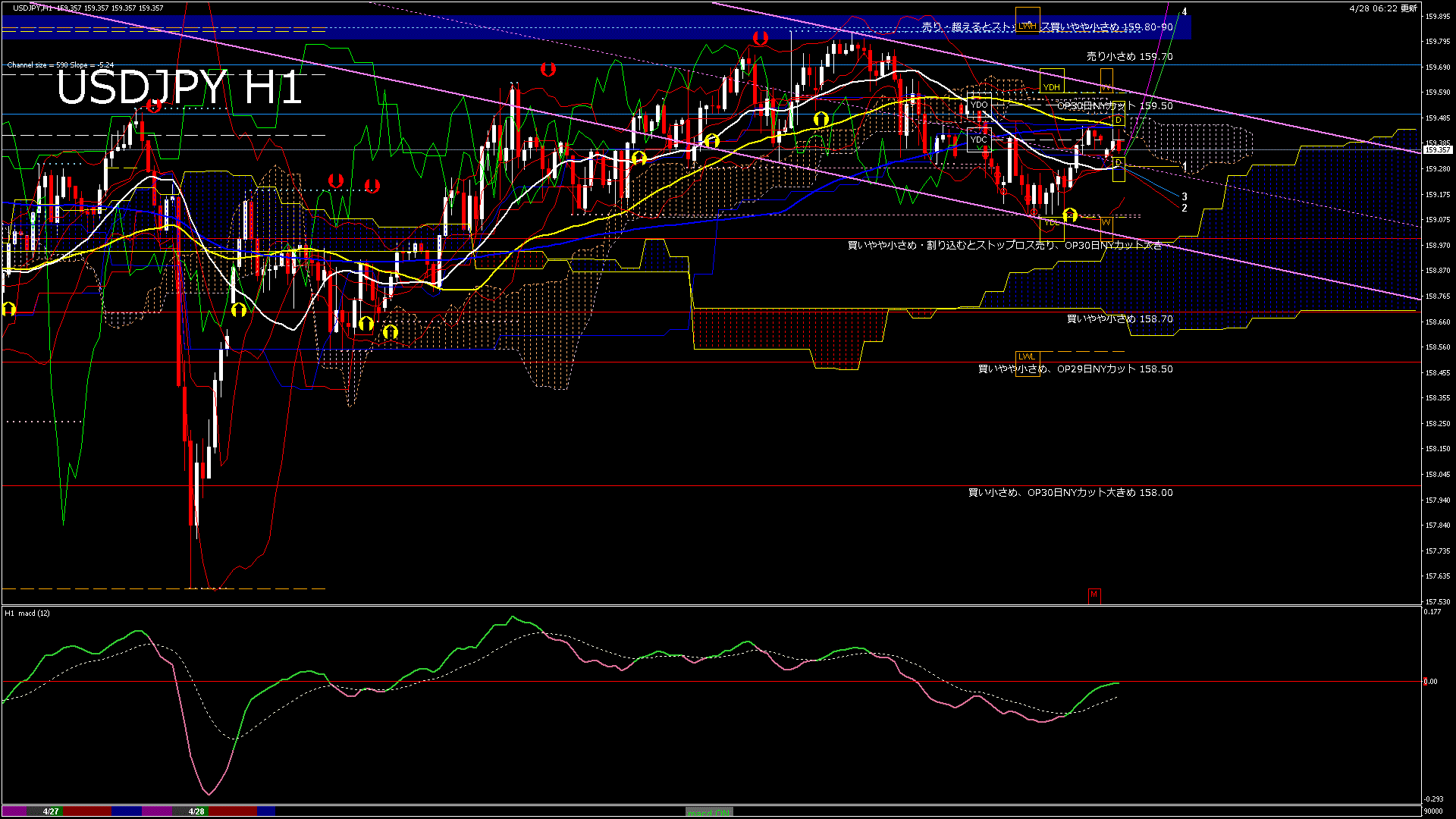The height and width of the screenshot is (819, 1456).
Task: Select the YDO yesterday-open label box
Action: (x=979, y=105)
